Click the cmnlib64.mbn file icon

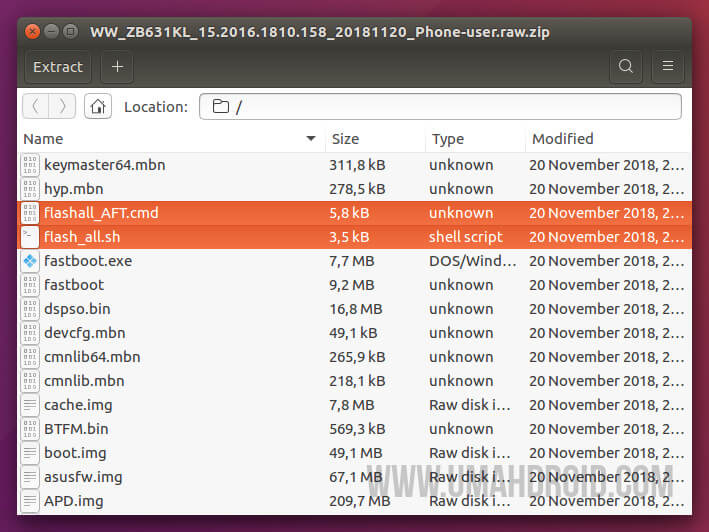30,357
